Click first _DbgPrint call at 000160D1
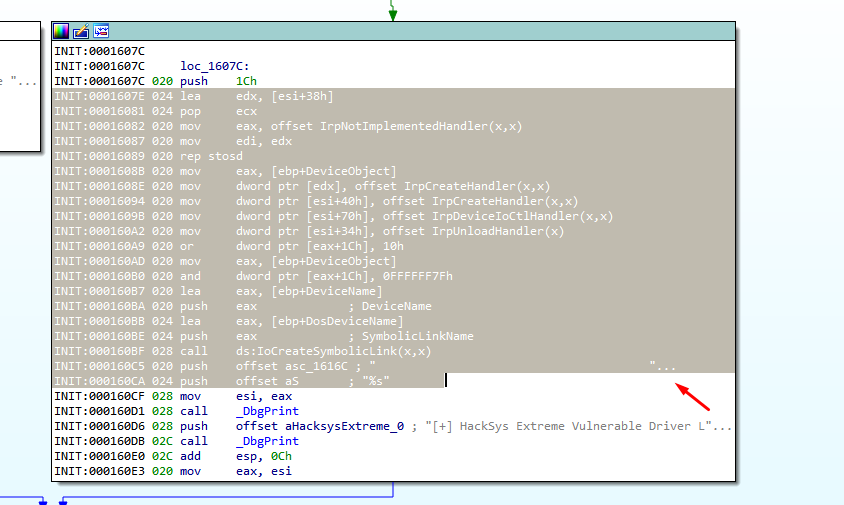 coord(265,411)
